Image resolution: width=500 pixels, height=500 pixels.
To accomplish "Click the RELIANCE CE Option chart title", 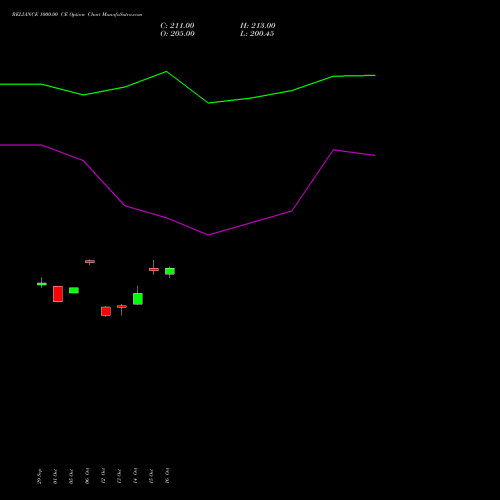I will pyautogui.click(x=77, y=15).
